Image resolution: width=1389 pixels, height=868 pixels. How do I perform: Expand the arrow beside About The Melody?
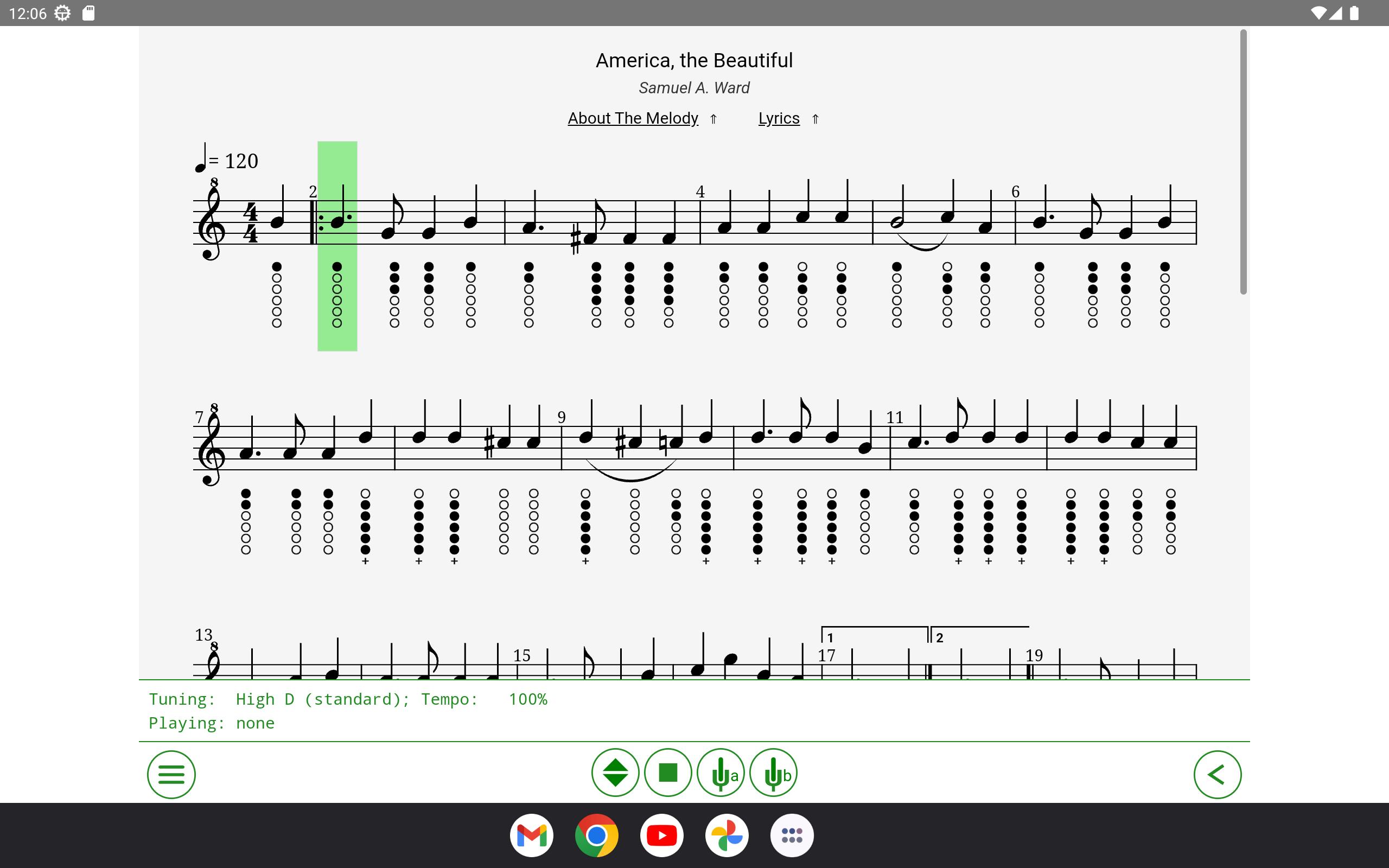(713, 119)
